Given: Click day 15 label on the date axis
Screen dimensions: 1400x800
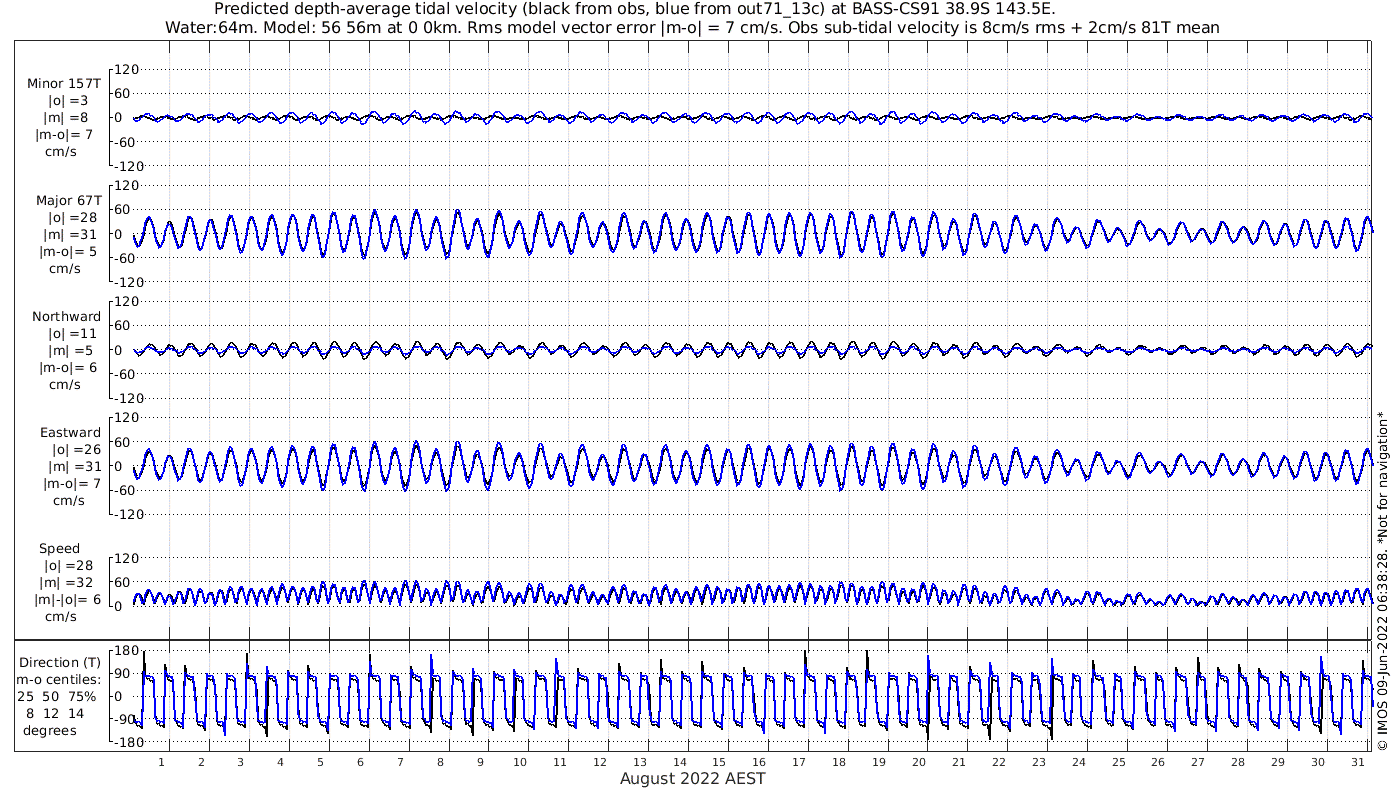Looking at the screenshot, I should pyautogui.click(x=719, y=762).
